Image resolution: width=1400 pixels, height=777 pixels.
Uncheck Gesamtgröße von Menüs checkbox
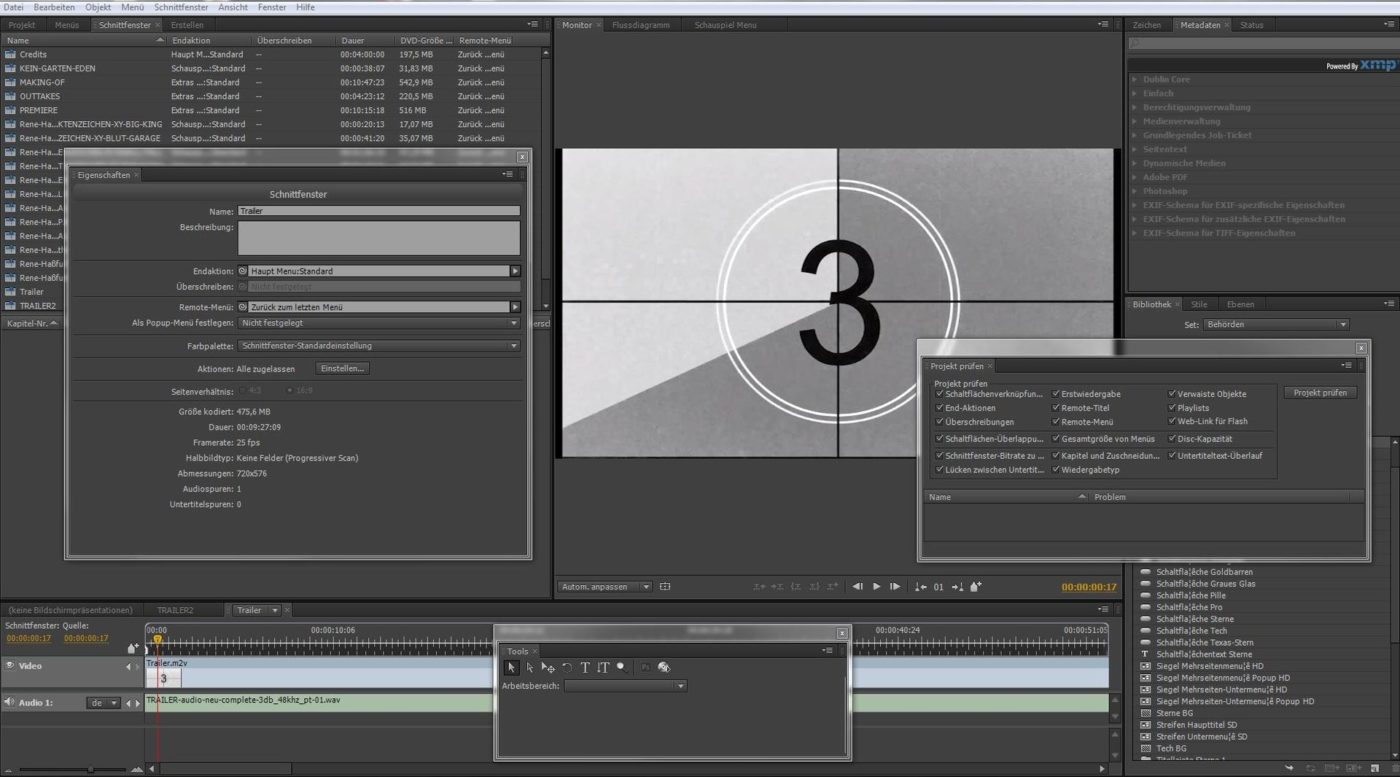pos(1056,438)
